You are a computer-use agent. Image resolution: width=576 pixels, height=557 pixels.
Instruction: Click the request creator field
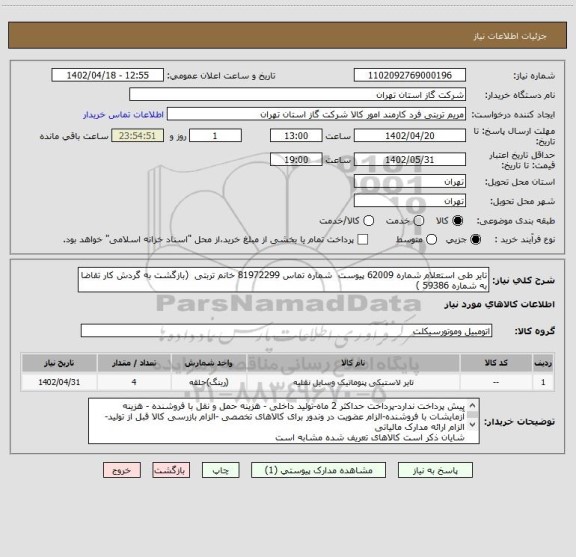(x=316, y=114)
